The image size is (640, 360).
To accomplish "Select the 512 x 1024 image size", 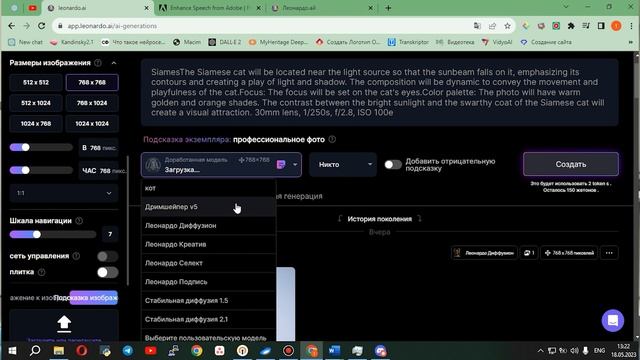I will coord(36,103).
